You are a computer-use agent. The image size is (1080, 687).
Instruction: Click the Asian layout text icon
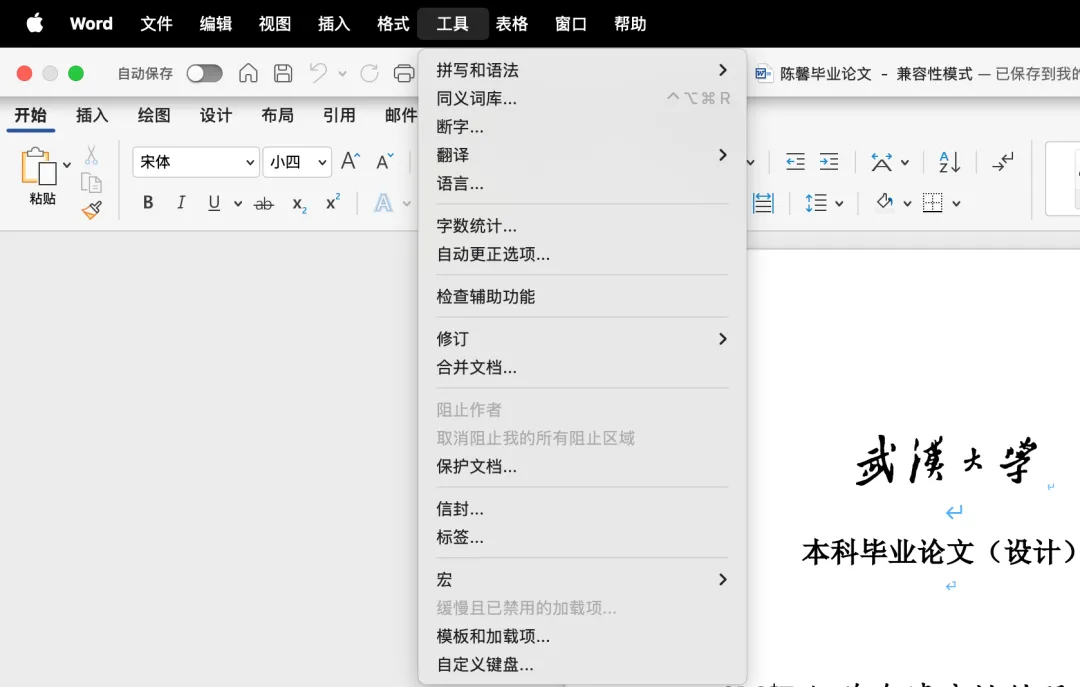(882, 162)
